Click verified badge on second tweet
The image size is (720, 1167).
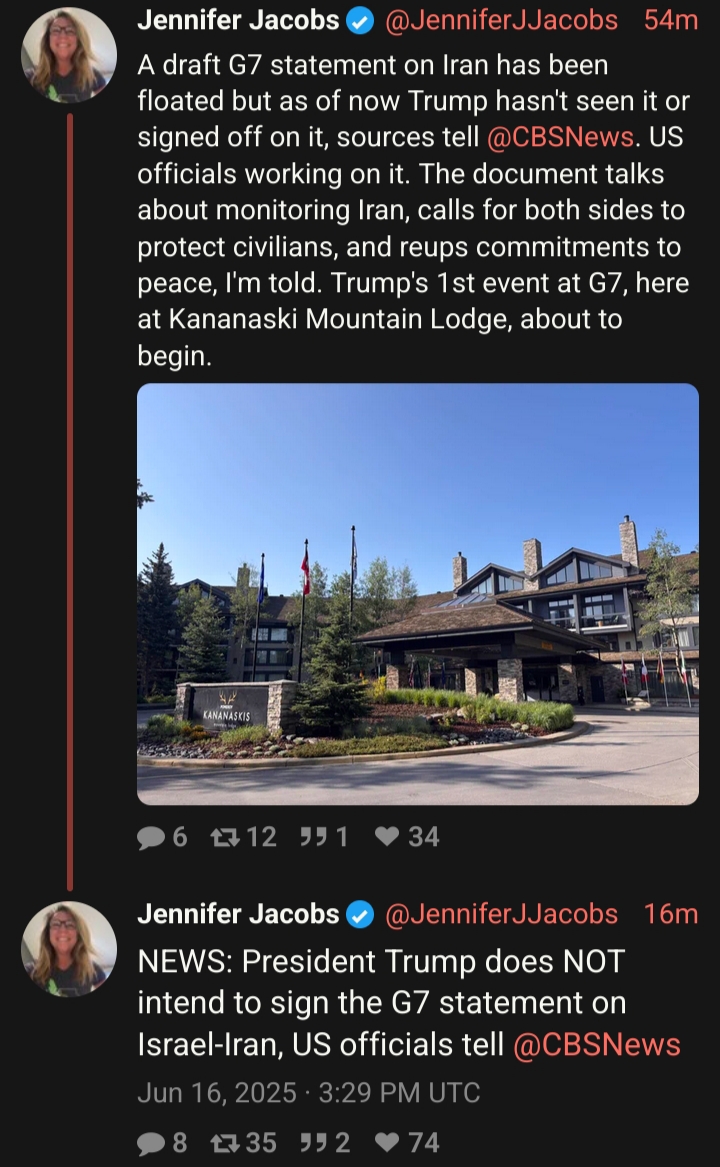coord(361,915)
